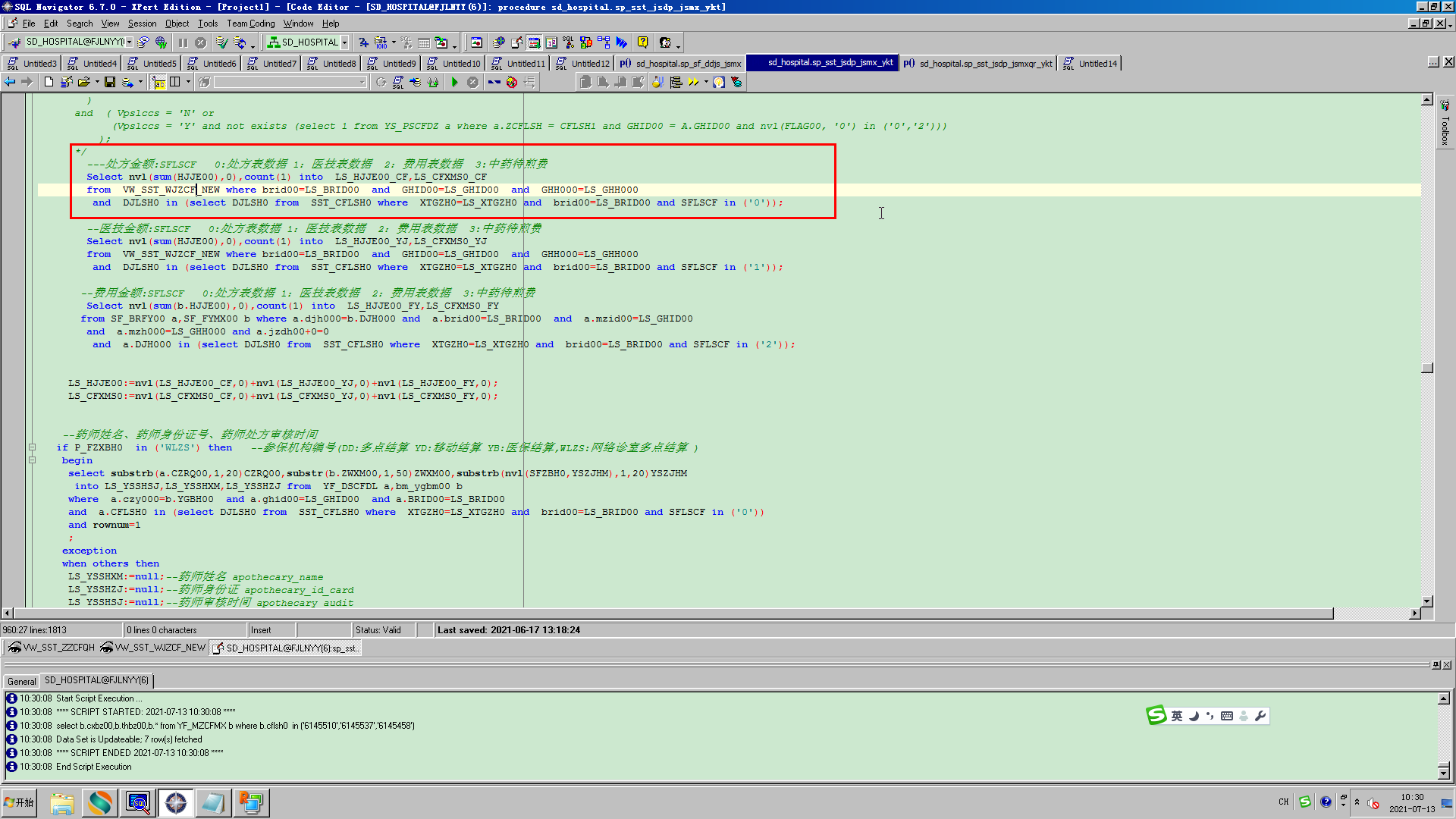1456x819 pixels.
Task: Toggle the highlighted 'ab' toolbar button
Action: point(158,82)
